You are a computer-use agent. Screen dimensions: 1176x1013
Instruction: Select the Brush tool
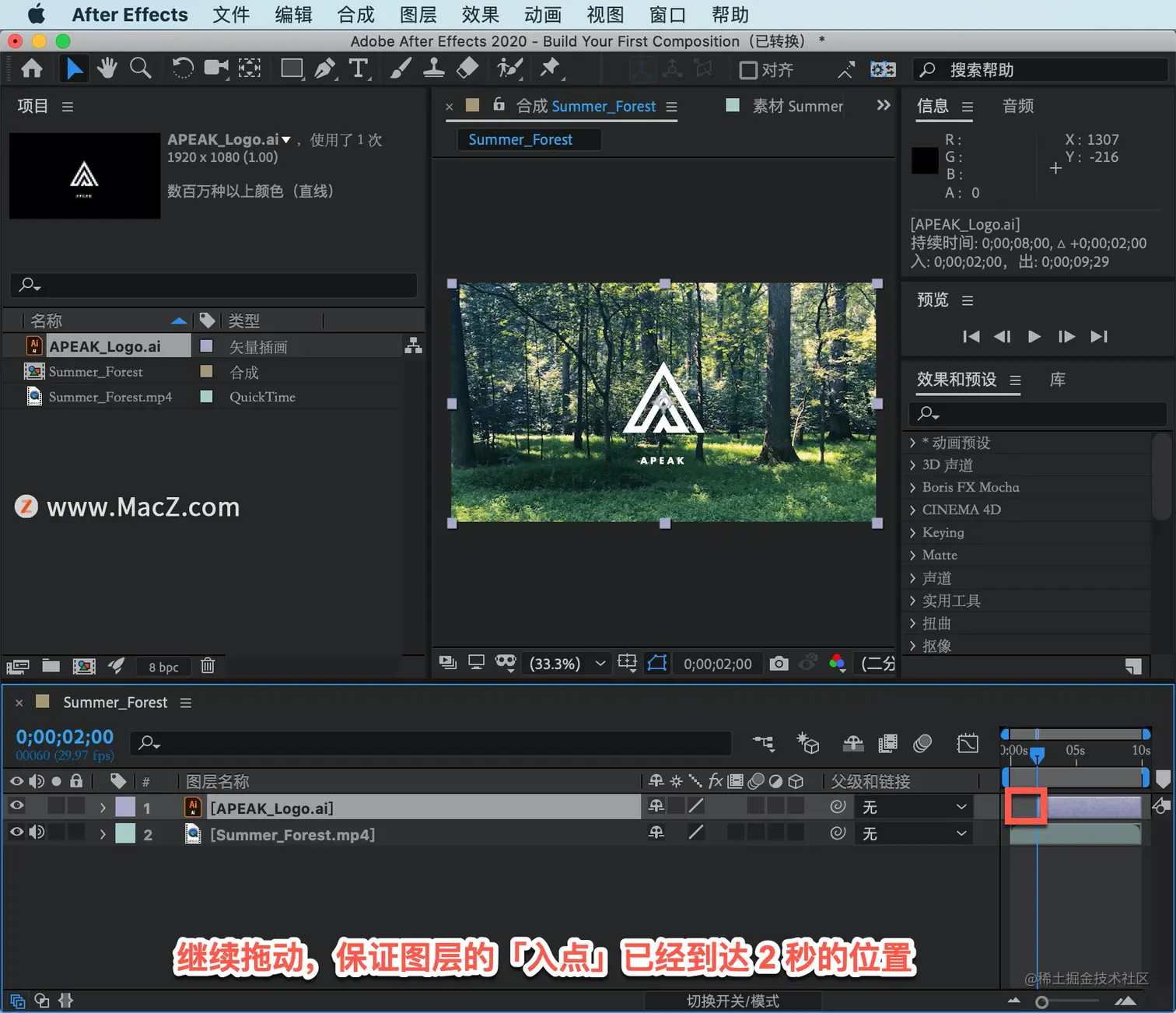pyautogui.click(x=401, y=68)
